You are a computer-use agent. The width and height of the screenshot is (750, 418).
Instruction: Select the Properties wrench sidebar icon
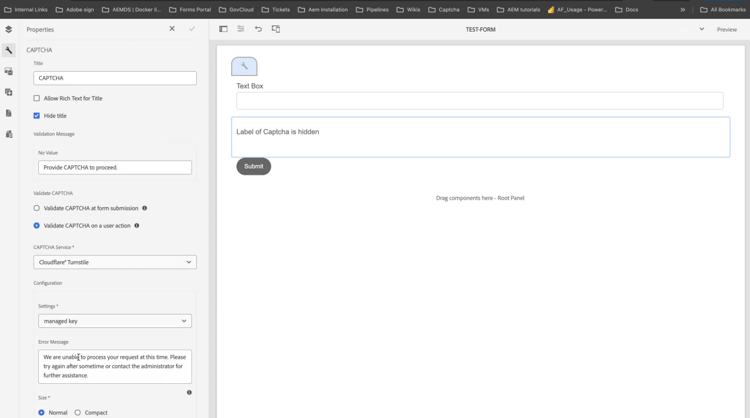[9, 50]
